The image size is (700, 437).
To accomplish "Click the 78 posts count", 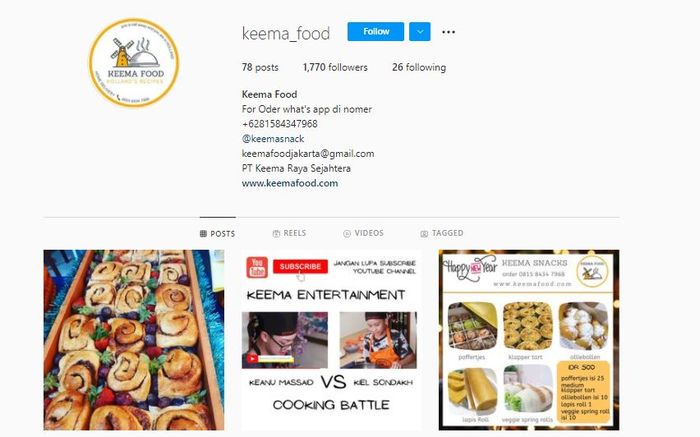I will click(260, 67).
